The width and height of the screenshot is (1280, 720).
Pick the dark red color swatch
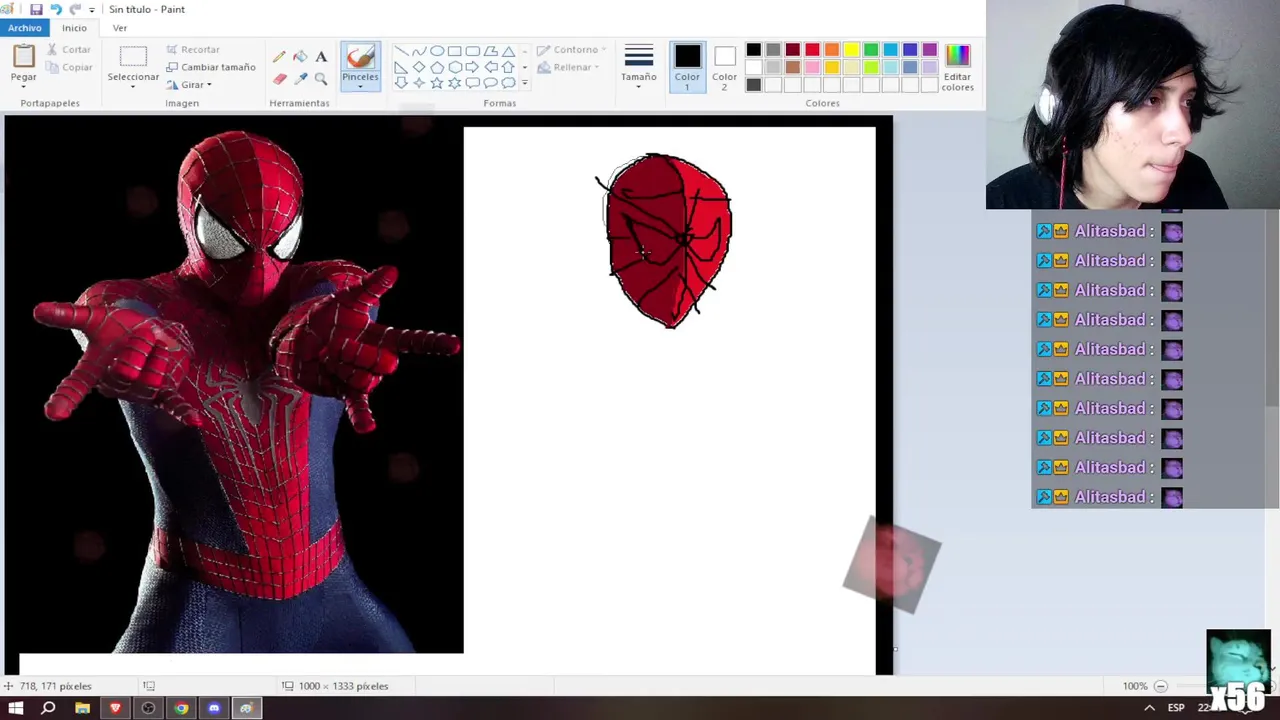[x=793, y=50]
